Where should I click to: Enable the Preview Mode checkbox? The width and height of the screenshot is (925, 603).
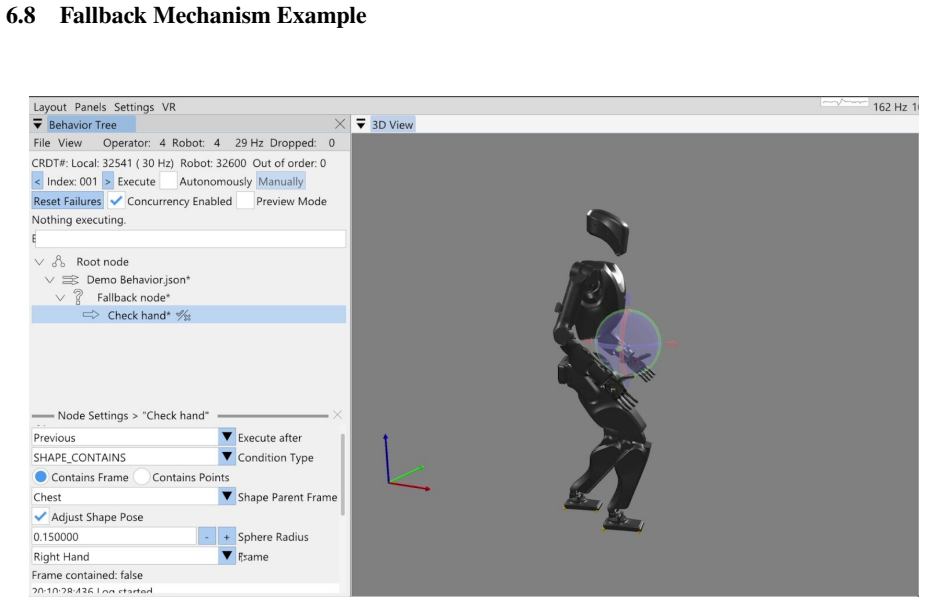click(x=245, y=201)
